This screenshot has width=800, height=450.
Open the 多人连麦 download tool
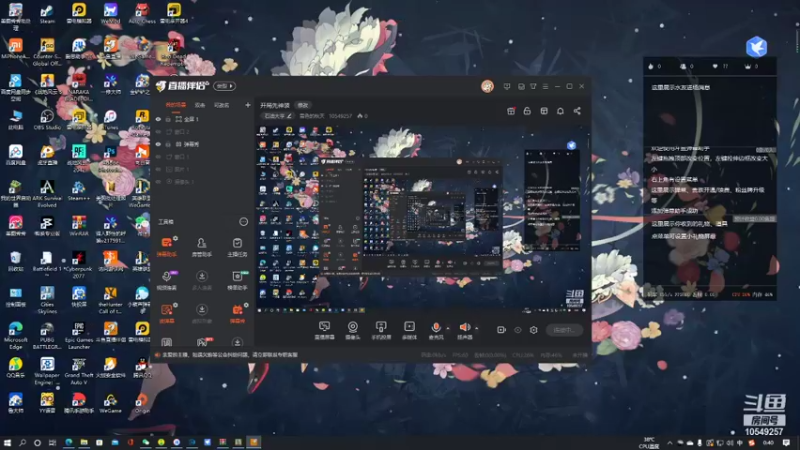tap(202, 280)
